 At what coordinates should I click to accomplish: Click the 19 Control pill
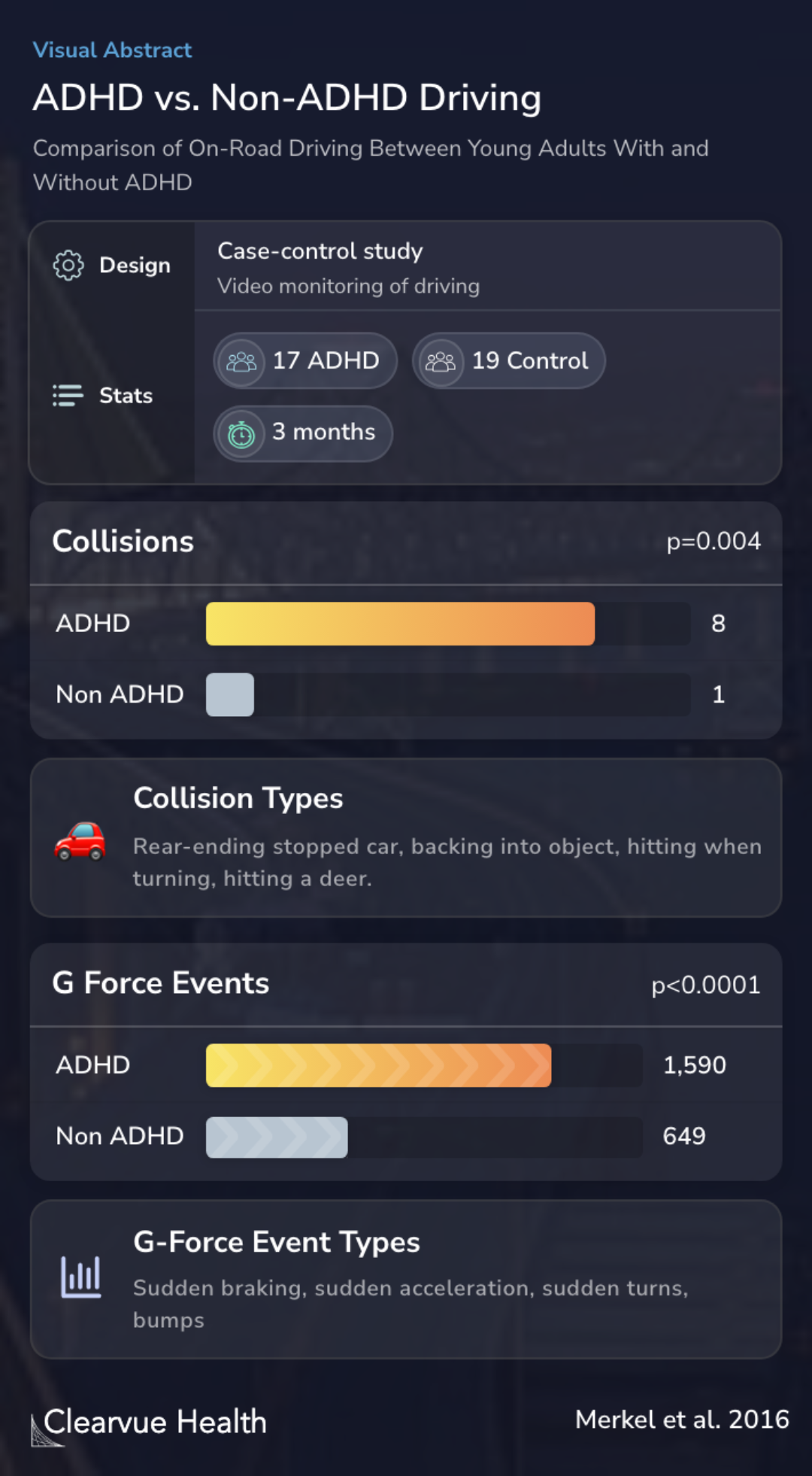tap(508, 361)
